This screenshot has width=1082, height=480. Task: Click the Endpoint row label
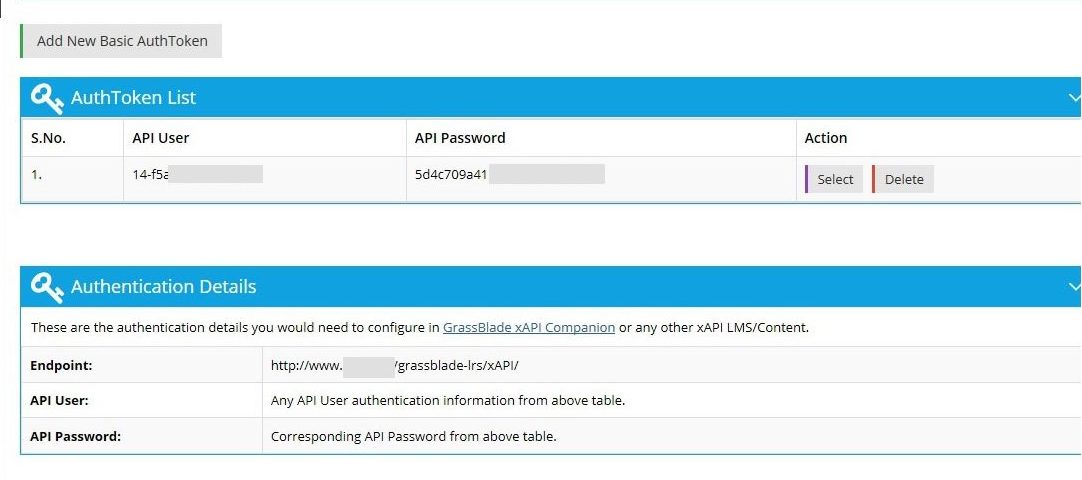point(61,366)
